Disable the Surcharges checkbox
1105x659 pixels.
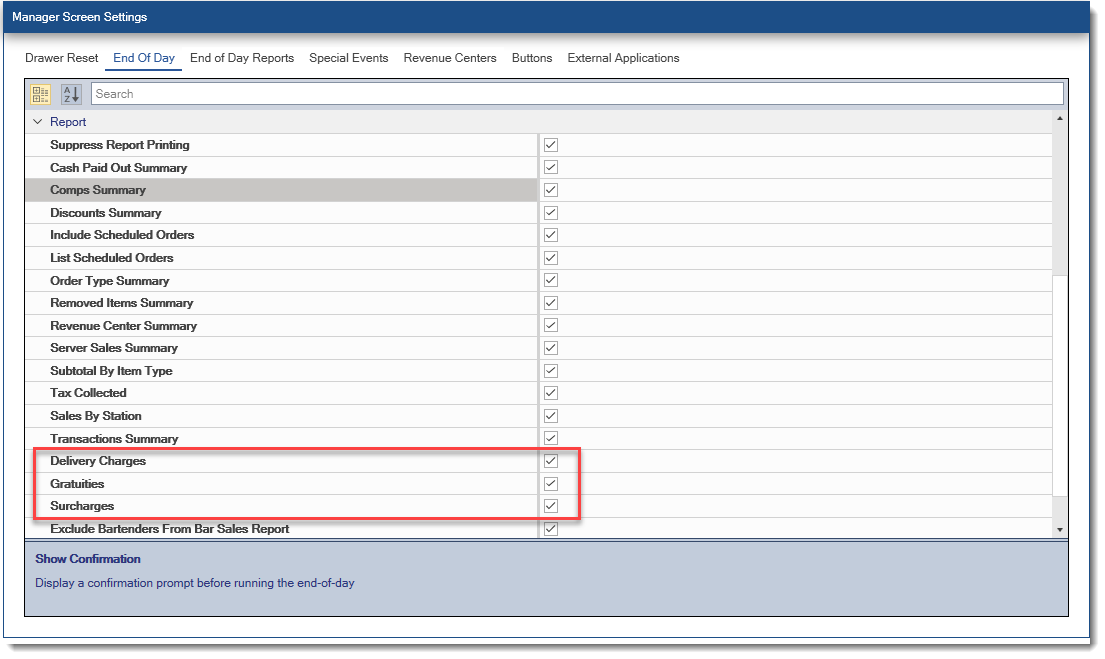coord(551,506)
